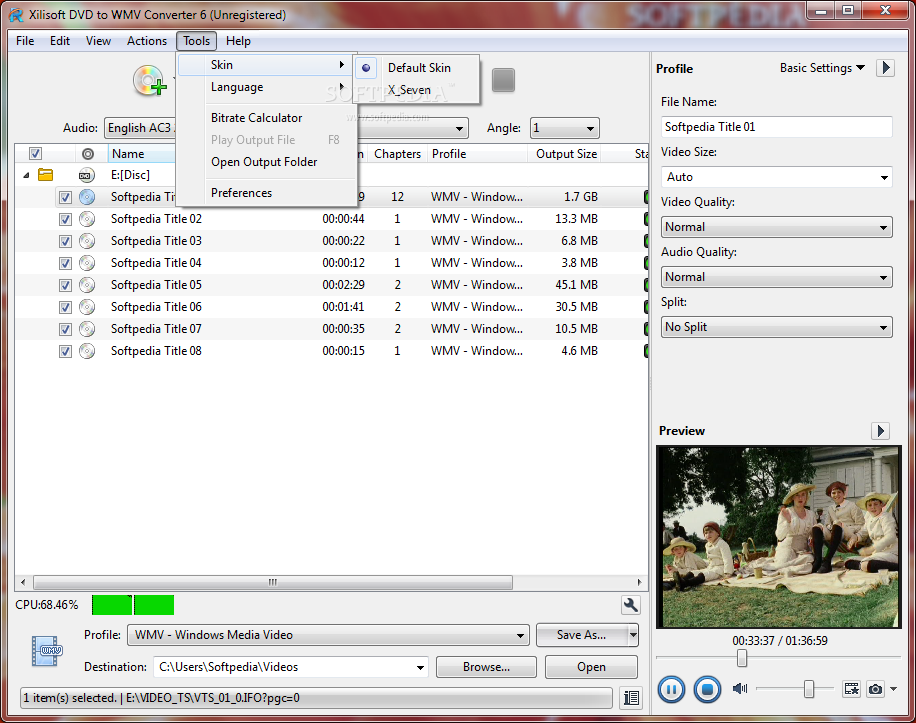Click the disc icon of Softpedia Title 02
916x723 pixels.
click(87, 219)
